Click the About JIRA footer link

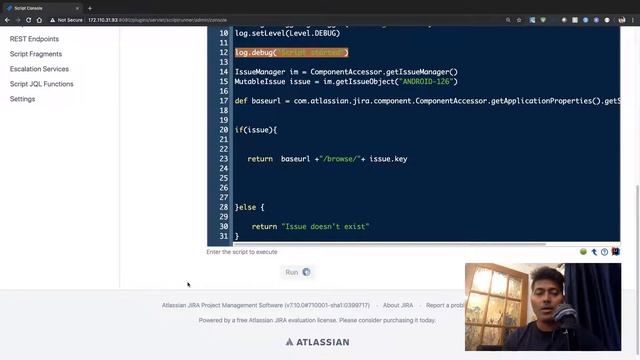point(398,305)
